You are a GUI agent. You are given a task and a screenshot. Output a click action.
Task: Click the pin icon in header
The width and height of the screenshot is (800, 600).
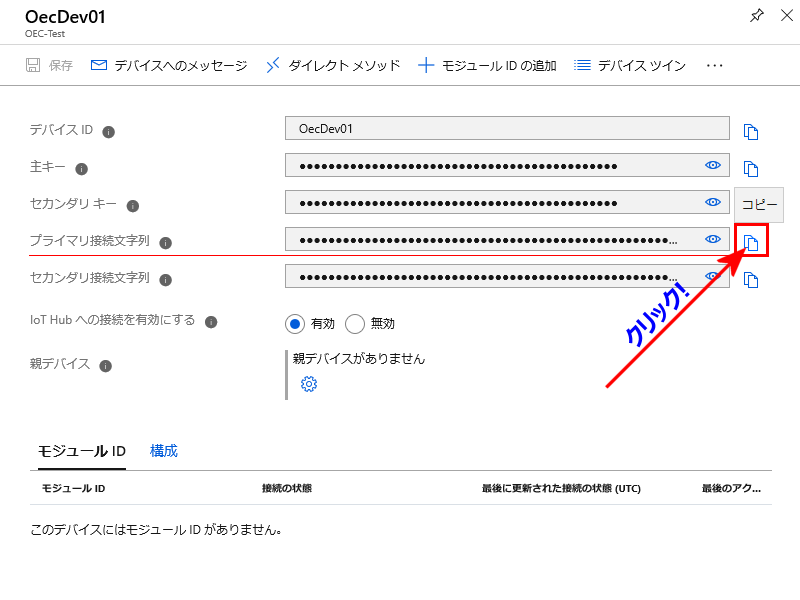click(757, 16)
